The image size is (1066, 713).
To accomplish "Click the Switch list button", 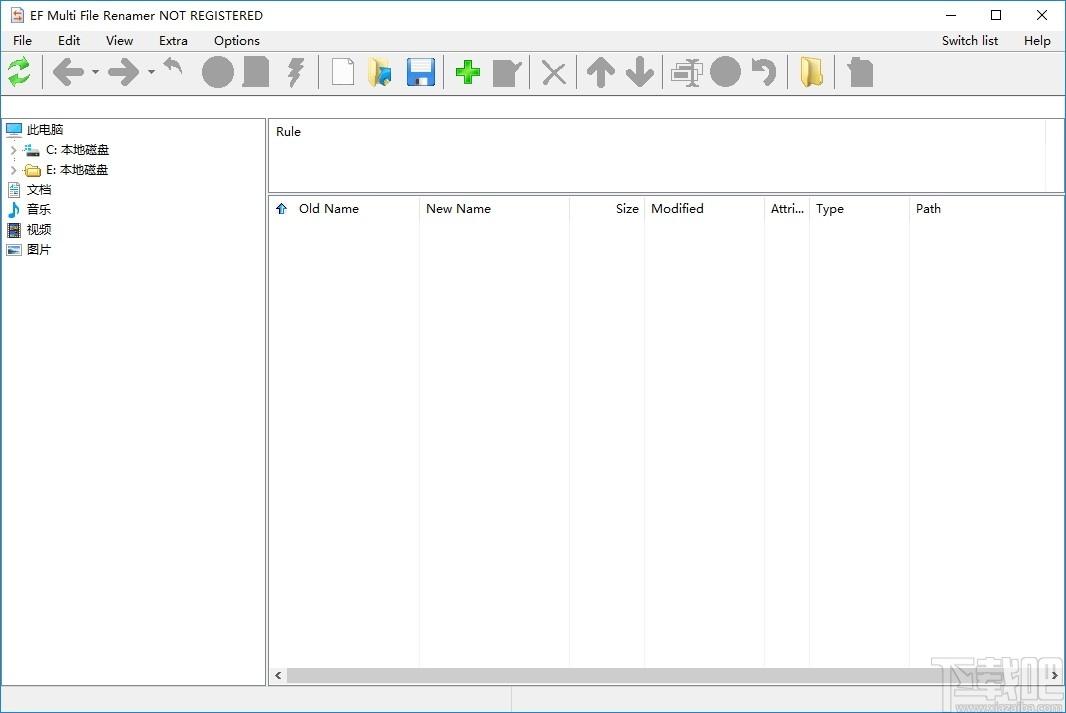I will pos(969,41).
